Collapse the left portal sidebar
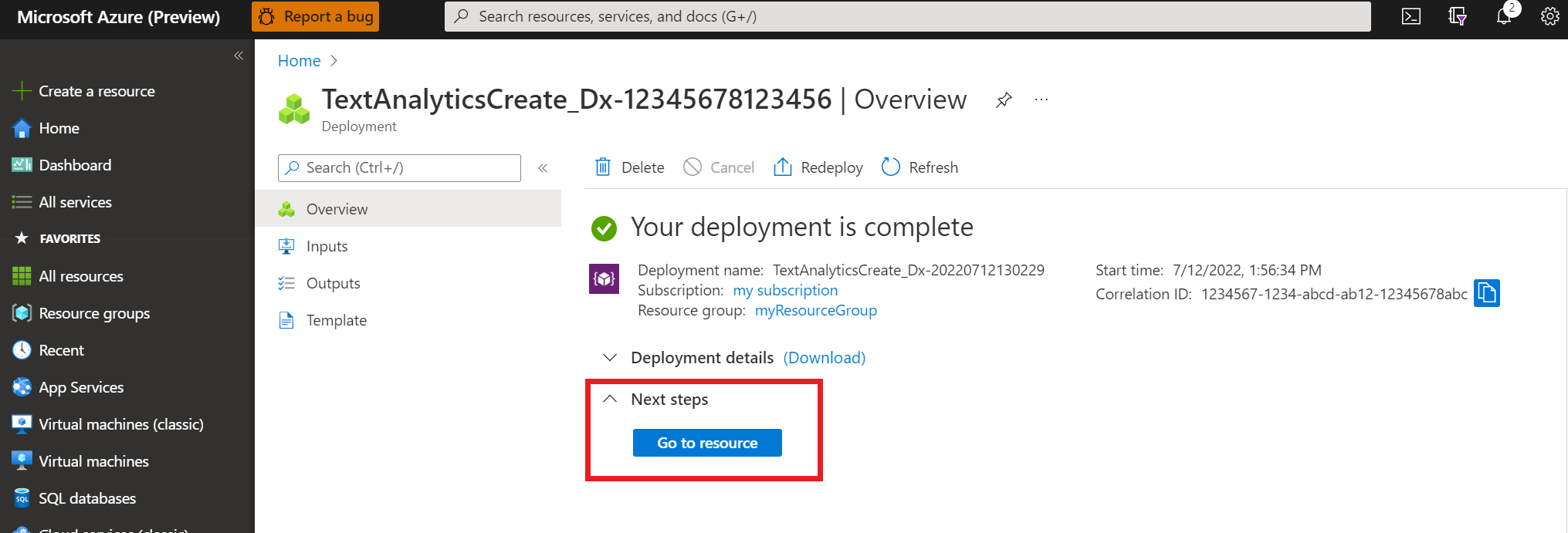This screenshot has width=1568, height=533. point(239,56)
